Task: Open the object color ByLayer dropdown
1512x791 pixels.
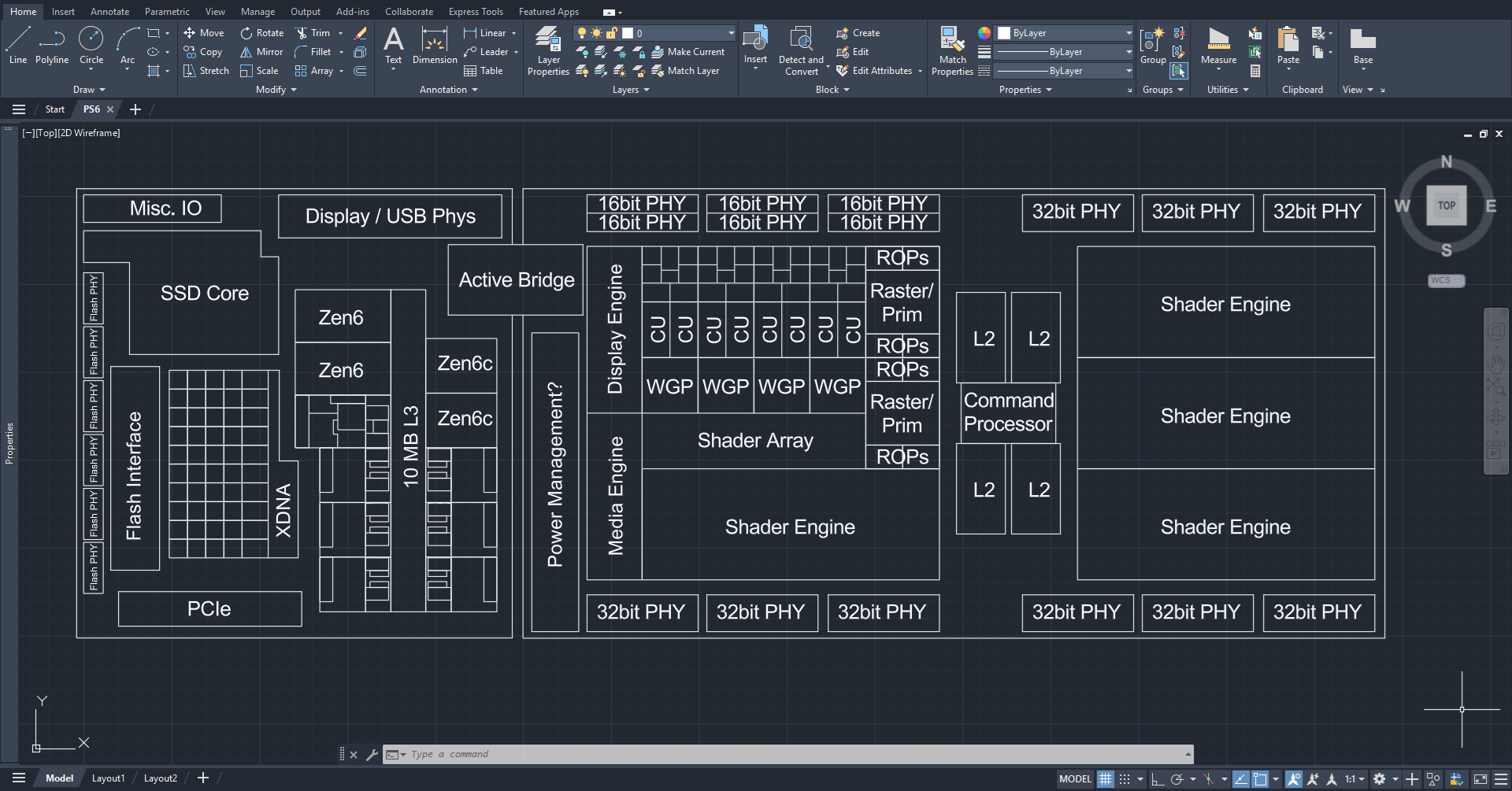Action: point(1065,33)
